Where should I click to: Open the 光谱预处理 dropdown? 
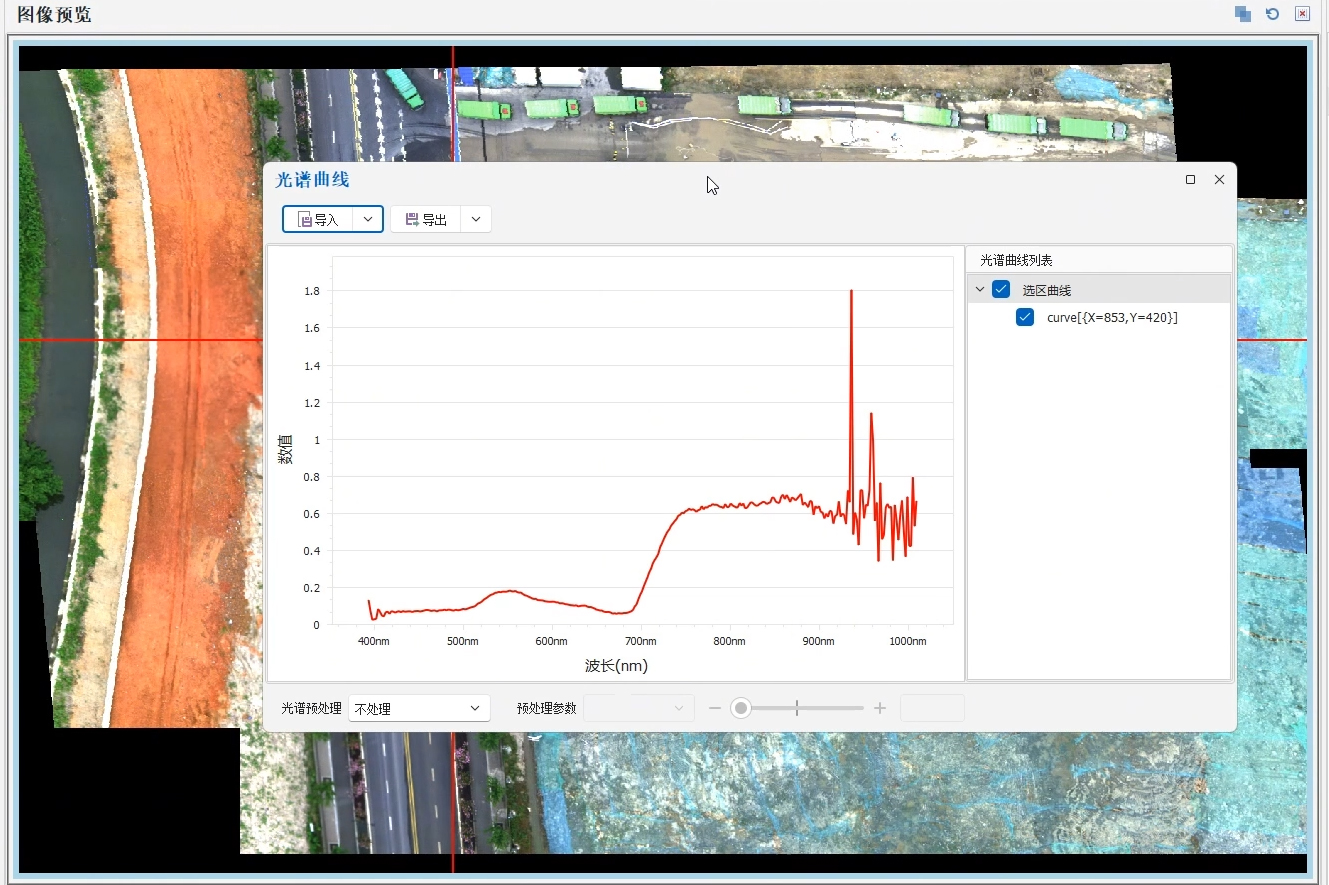(x=419, y=708)
